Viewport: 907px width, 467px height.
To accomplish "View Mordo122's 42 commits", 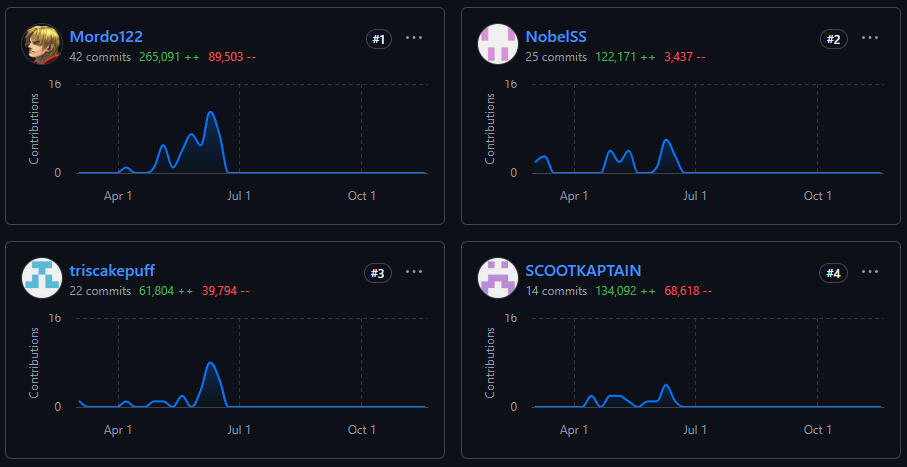I will coord(100,57).
